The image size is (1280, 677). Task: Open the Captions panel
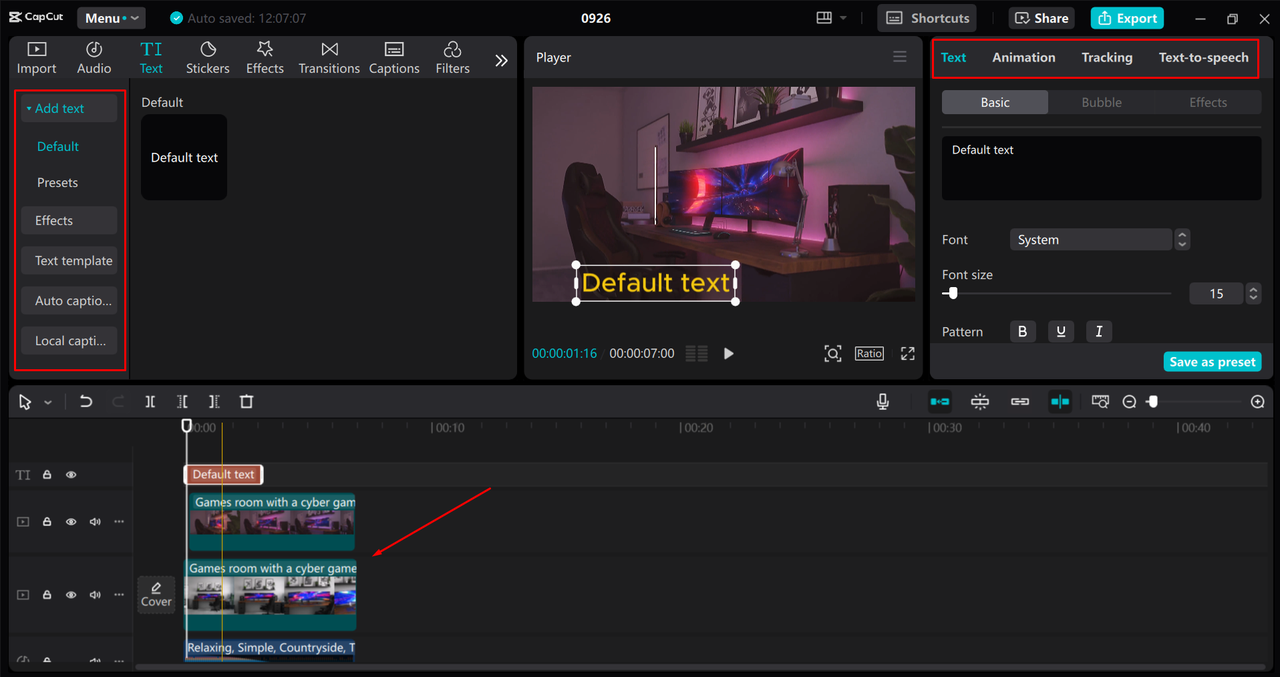pos(394,58)
